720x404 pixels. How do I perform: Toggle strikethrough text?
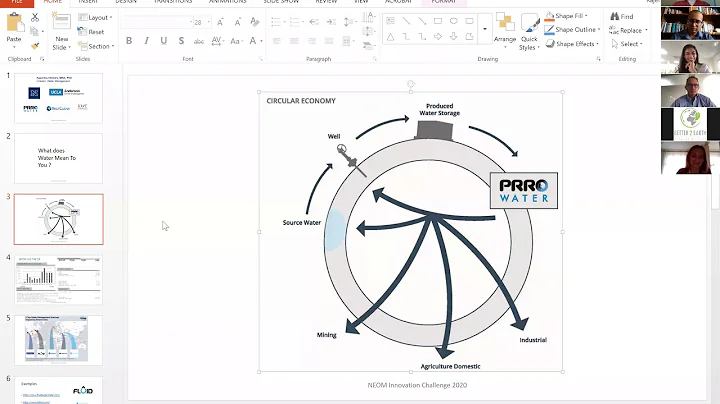[x=198, y=41]
